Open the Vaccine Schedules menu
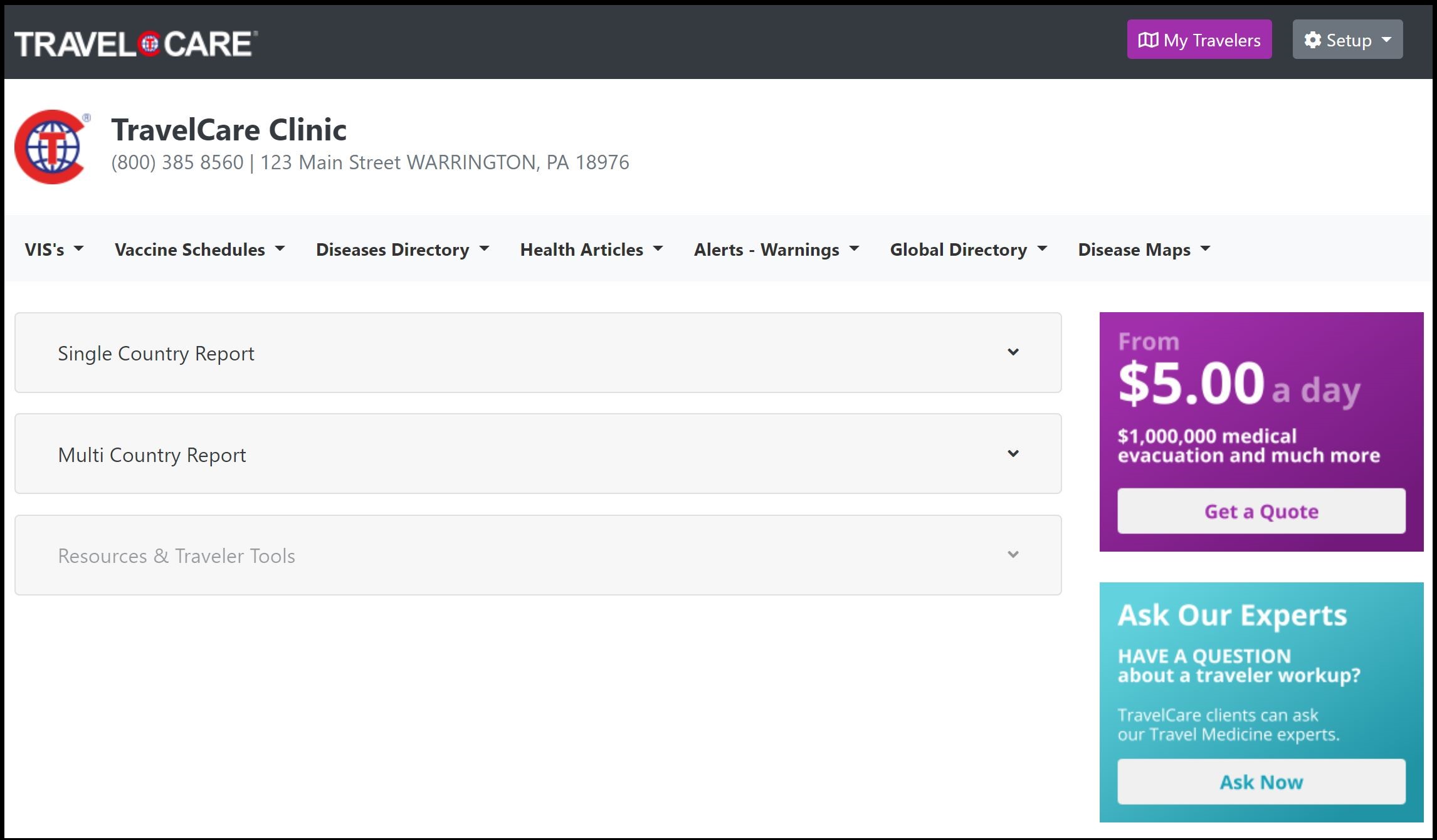The height and width of the screenshot is (840, 1437). [199, 249]
